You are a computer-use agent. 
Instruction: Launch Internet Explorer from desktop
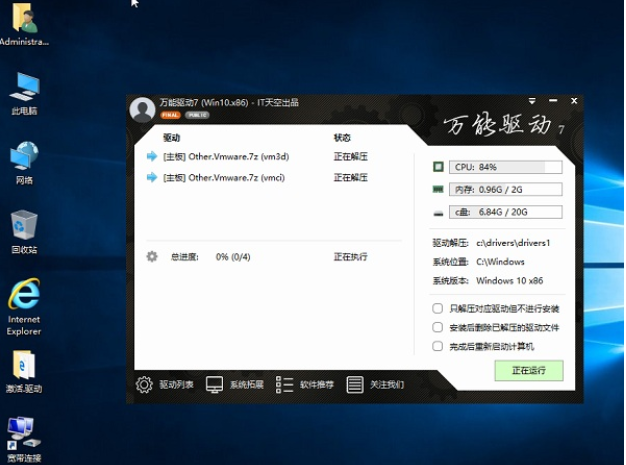(x=24, y=307)
